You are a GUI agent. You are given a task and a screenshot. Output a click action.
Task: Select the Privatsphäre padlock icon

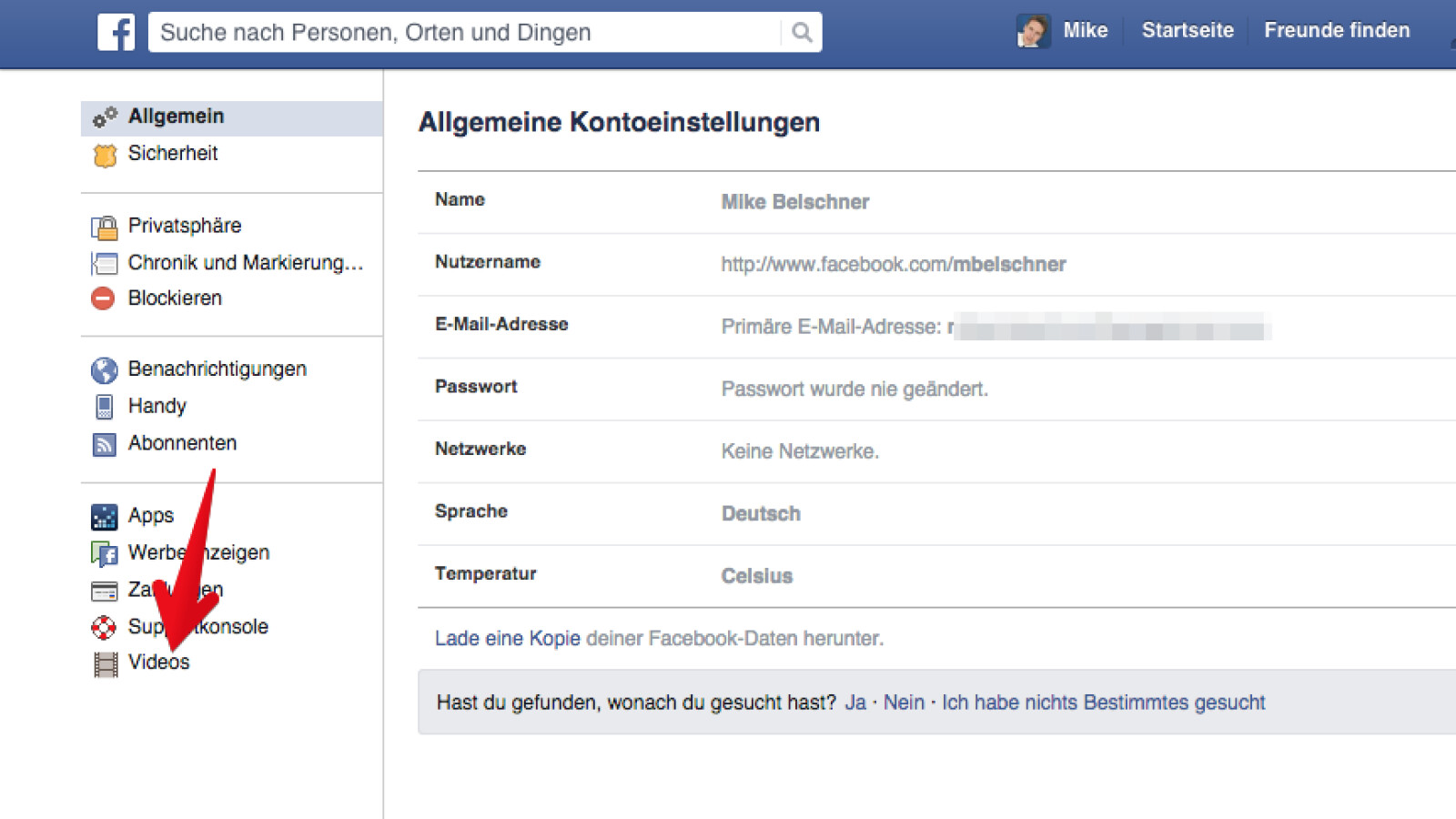(104, 226)
